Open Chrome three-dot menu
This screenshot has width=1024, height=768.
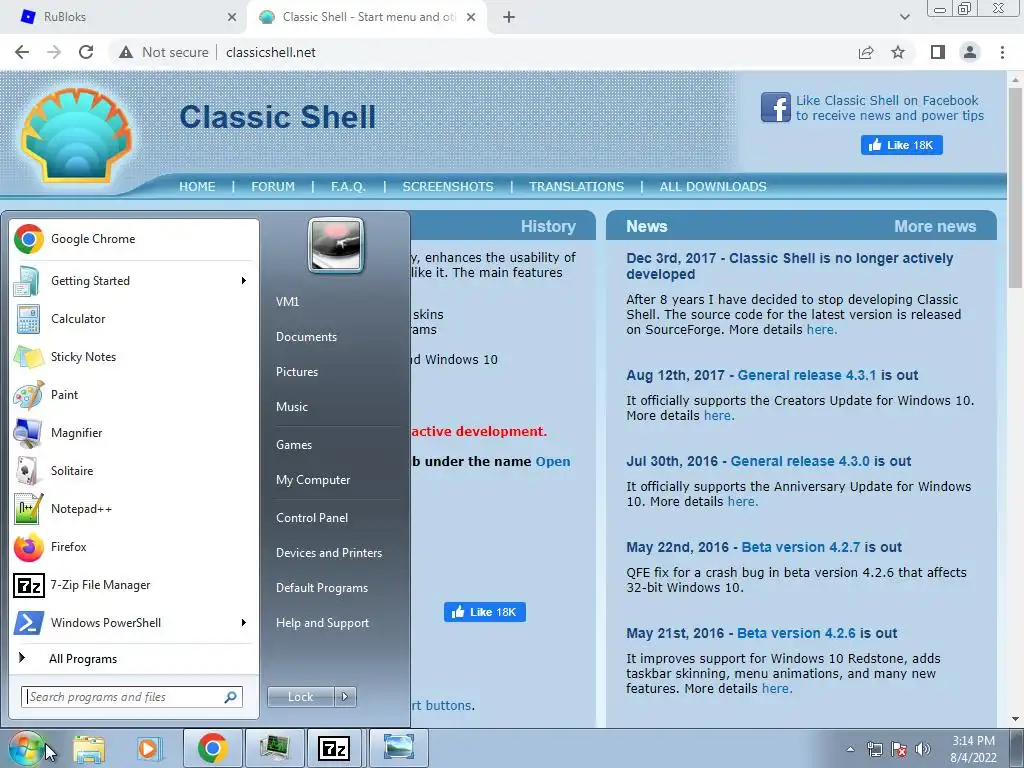point(1002,52)
